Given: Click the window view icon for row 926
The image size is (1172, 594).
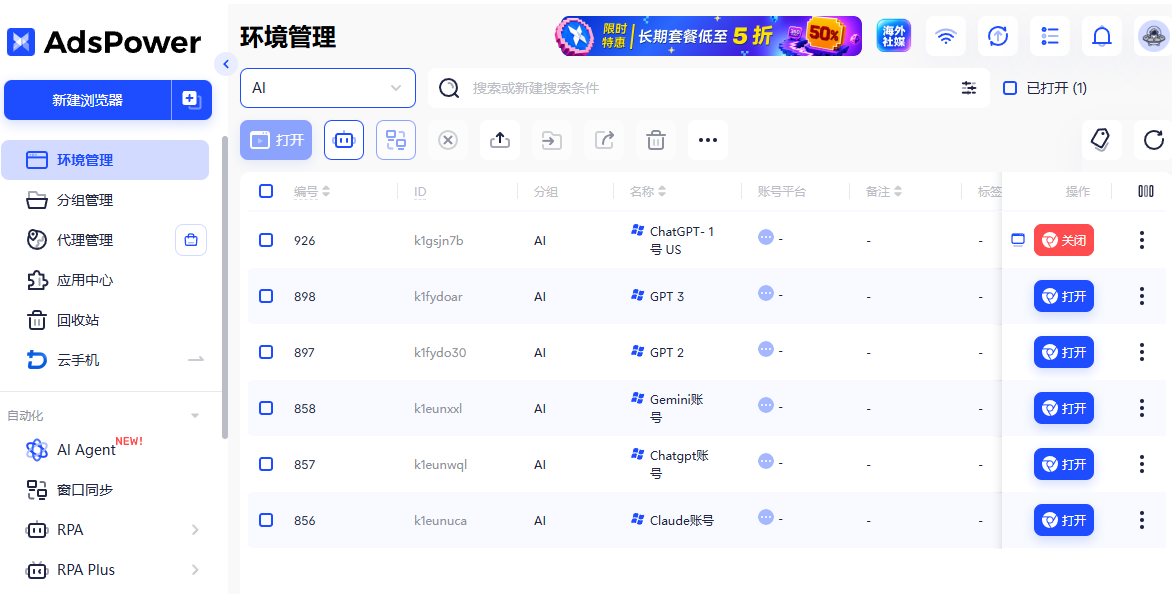Looking at the screenshot, I should click(1017, 240).
